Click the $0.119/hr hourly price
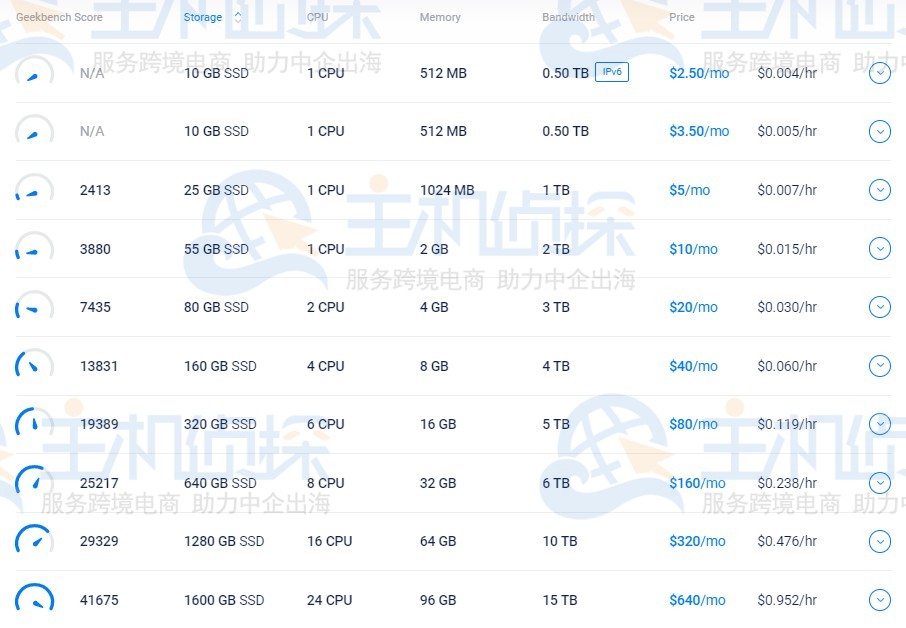Screen dimensions: 906x628 (787, 425)
